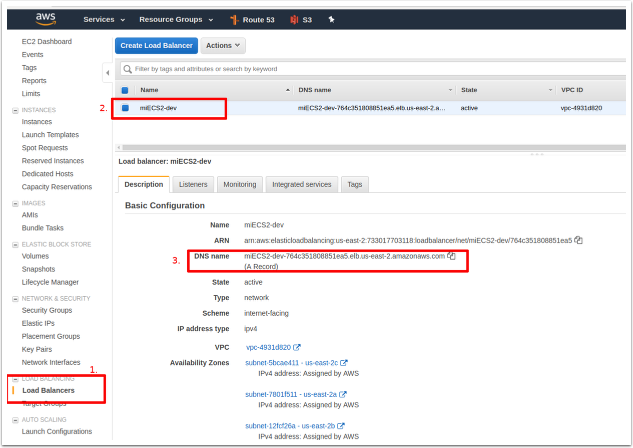Sort by the Name column arrow
Screen dimensions: 633x448
tap(288, 90)
